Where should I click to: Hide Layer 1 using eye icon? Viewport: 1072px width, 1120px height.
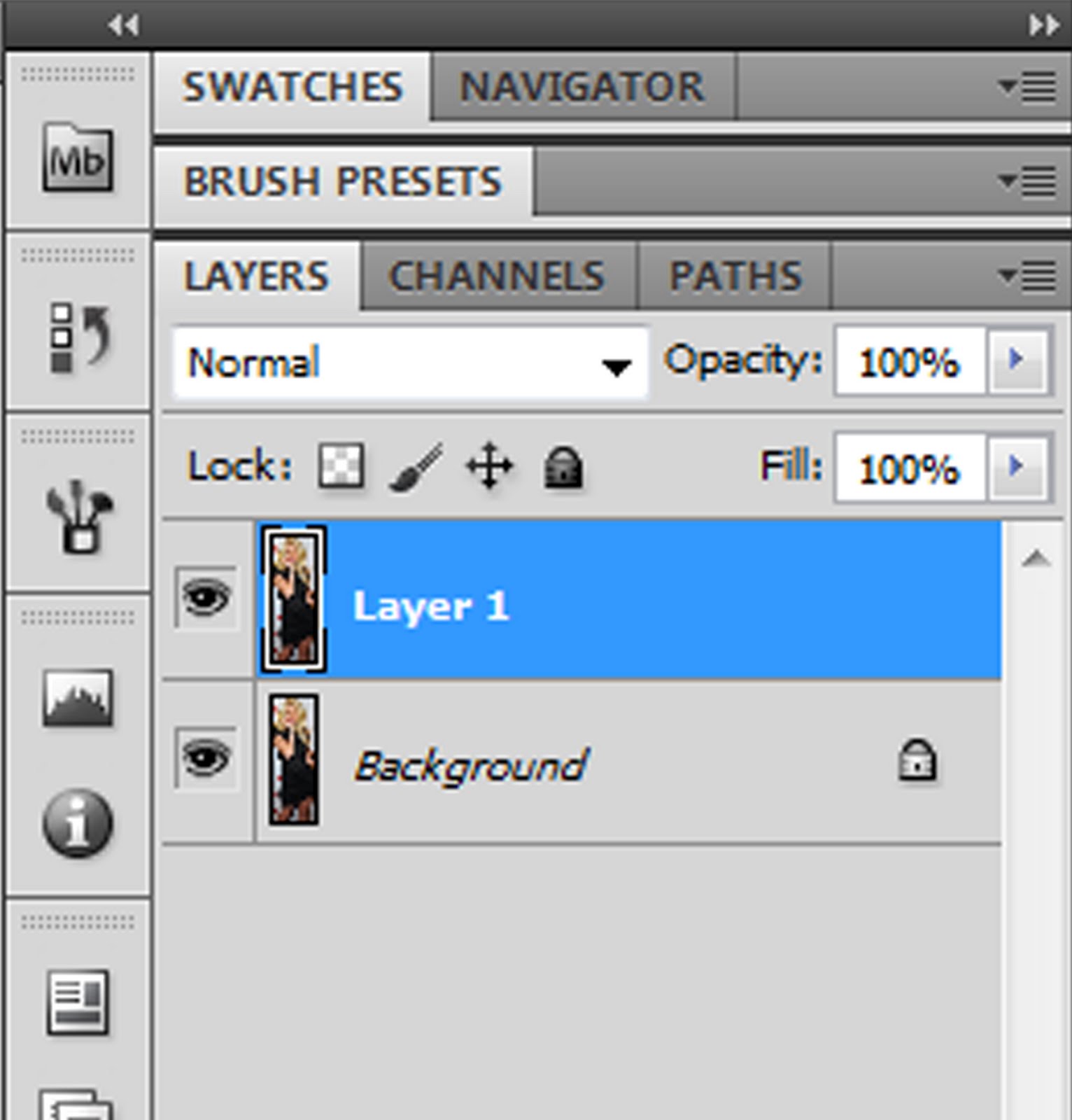point(206,598)
